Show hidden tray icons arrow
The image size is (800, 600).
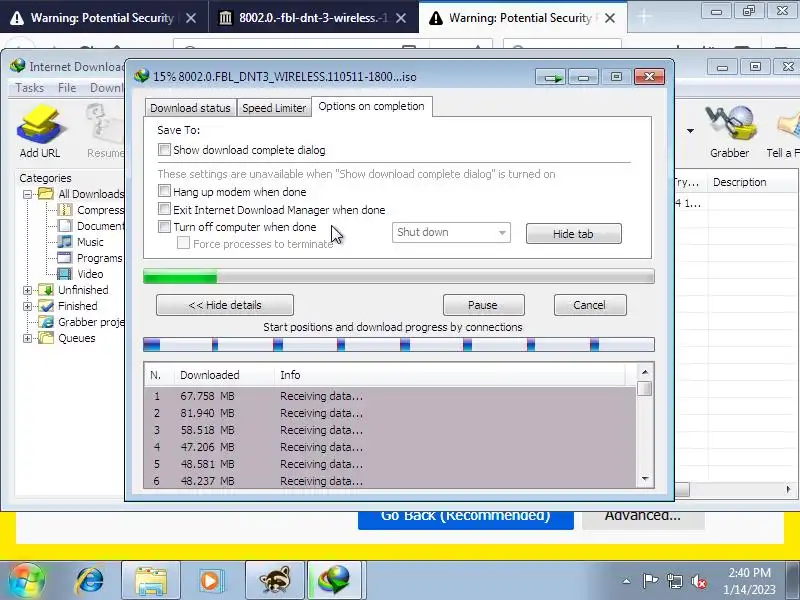click(x=627, y=581)
